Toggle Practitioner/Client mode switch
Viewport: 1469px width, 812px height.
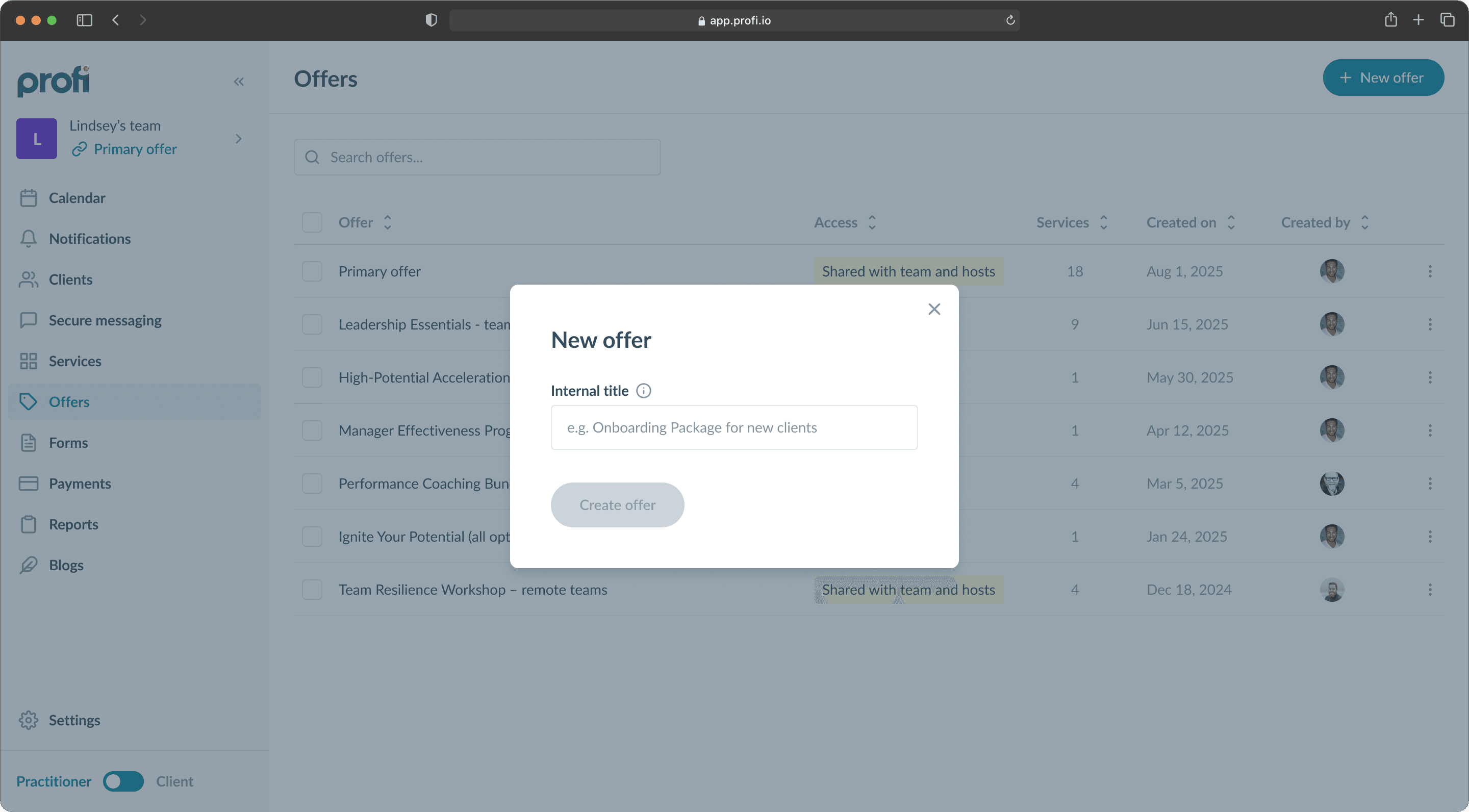(x=123, y=781)
